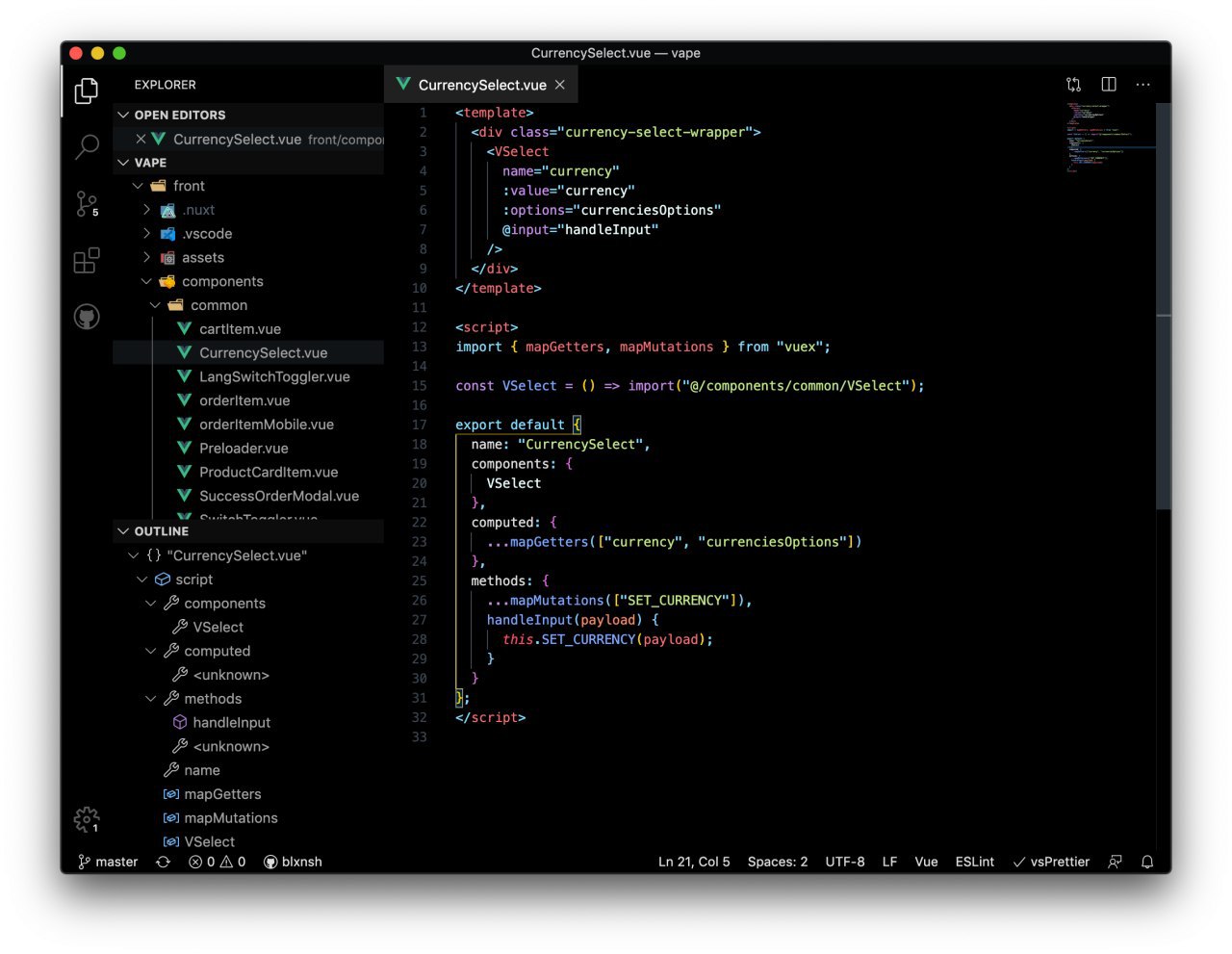Open the feedback icon in status bar
Viewport: 1232px width, 954px height.
click(x=1115, y=862)
